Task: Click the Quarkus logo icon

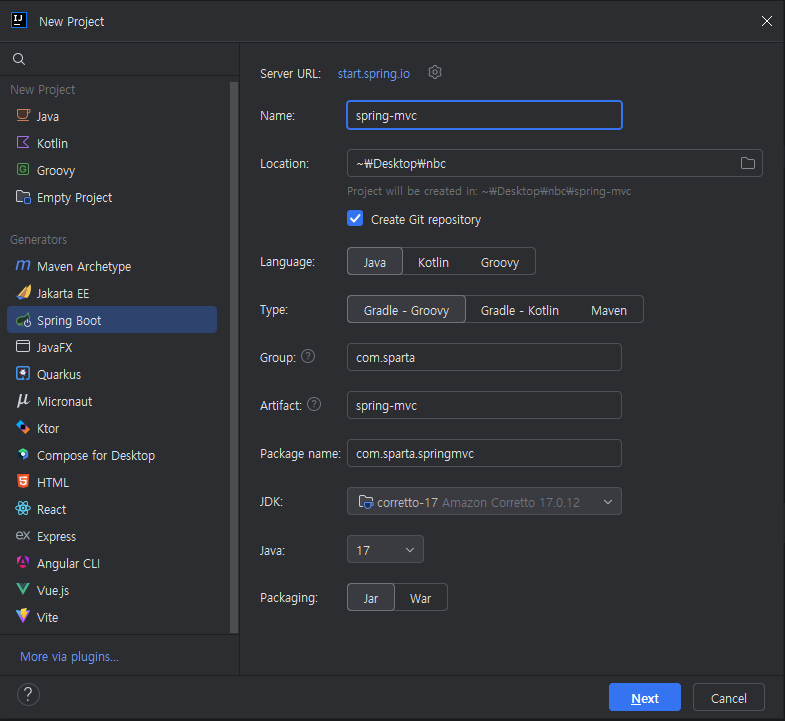Action: pyautogui.click(x=23, y=374)
